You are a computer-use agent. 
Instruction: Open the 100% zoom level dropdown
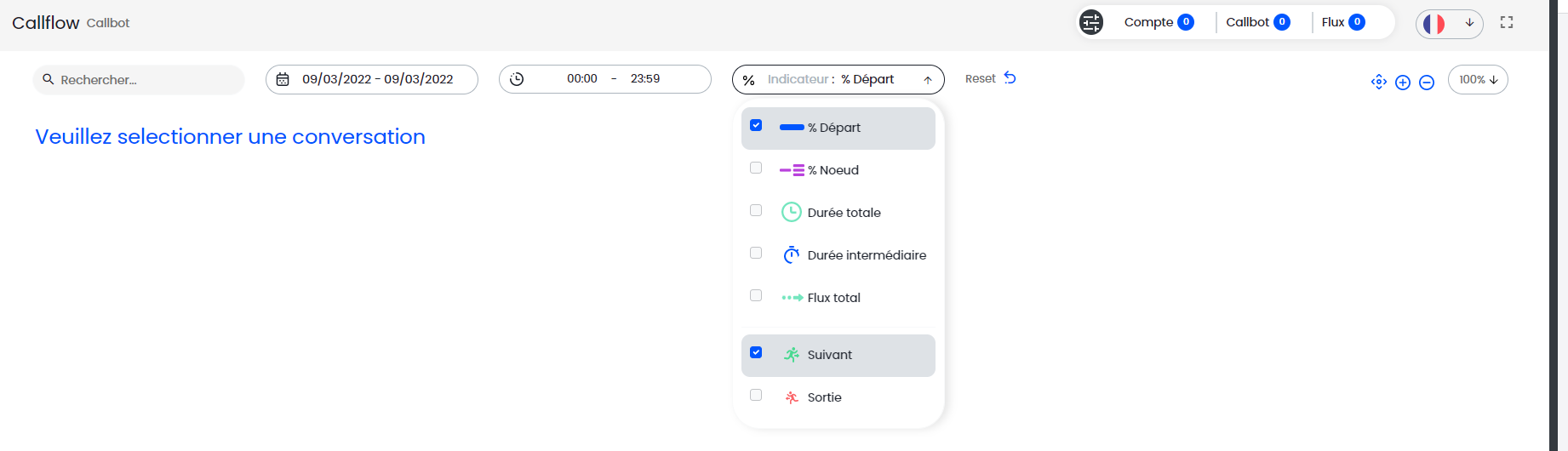tap(1478, 79)
